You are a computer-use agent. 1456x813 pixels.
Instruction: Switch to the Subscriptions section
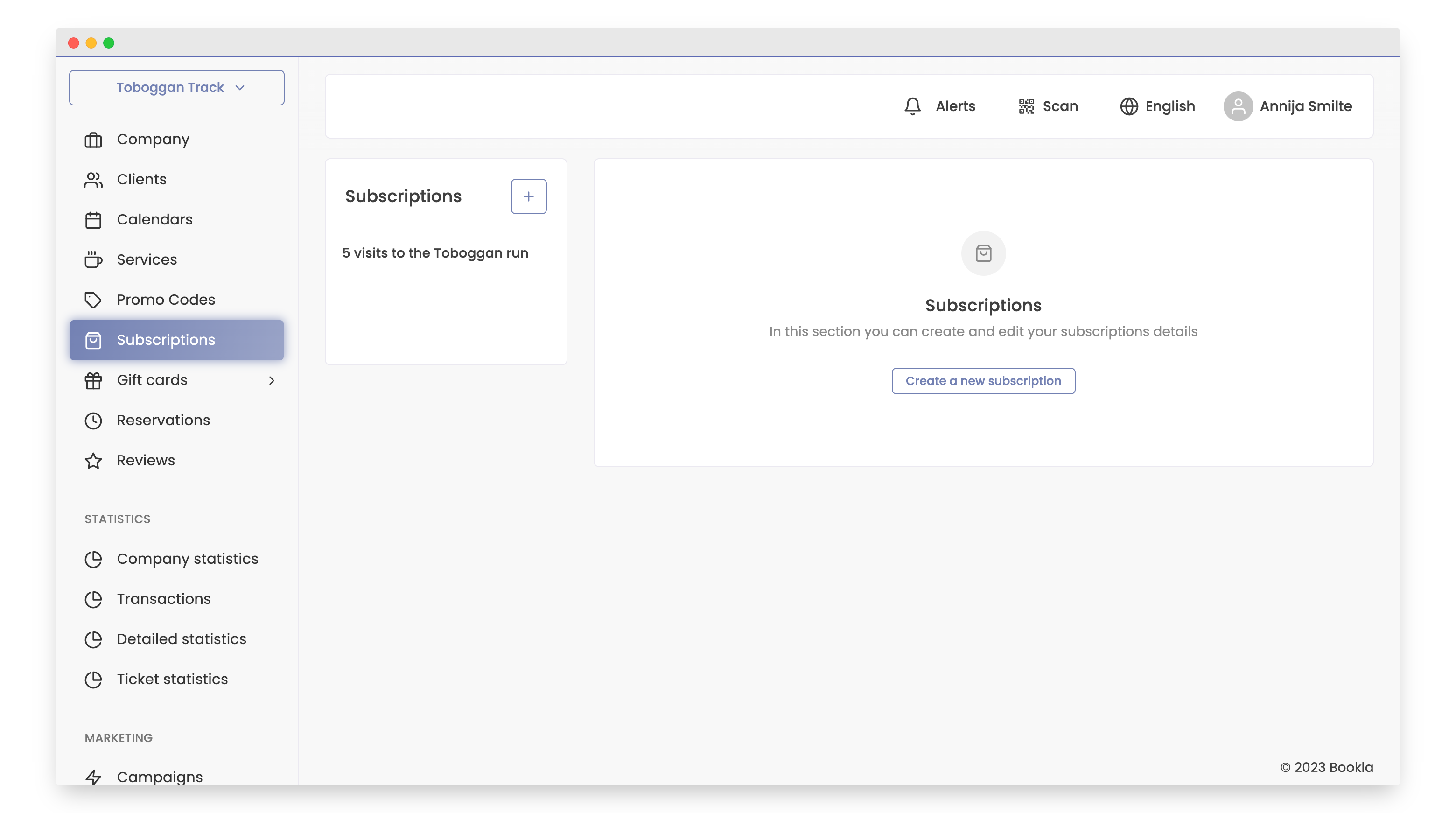click(166, 340)
